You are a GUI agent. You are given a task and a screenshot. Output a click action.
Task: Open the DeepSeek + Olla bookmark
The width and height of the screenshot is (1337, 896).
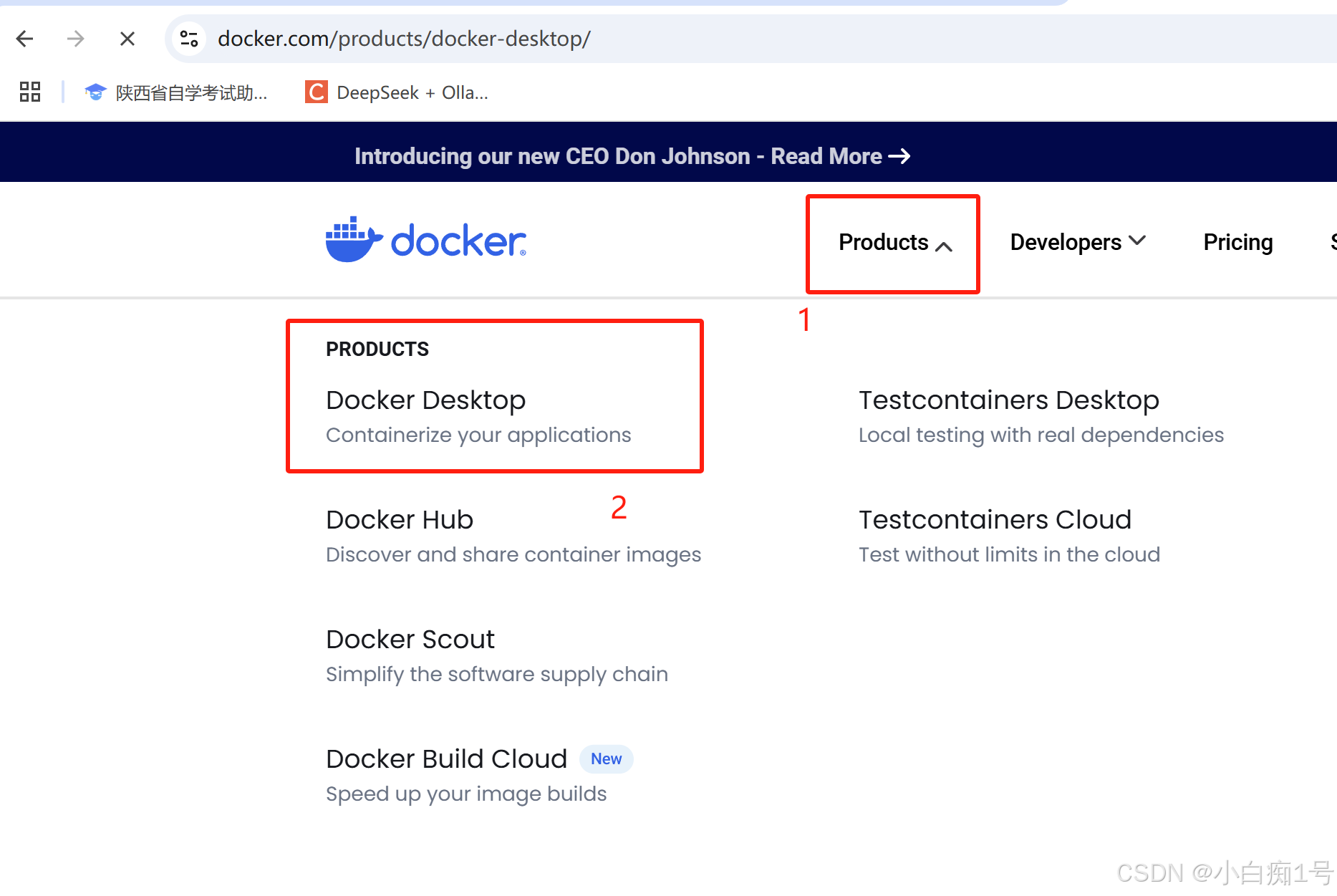tap(397, 92)
